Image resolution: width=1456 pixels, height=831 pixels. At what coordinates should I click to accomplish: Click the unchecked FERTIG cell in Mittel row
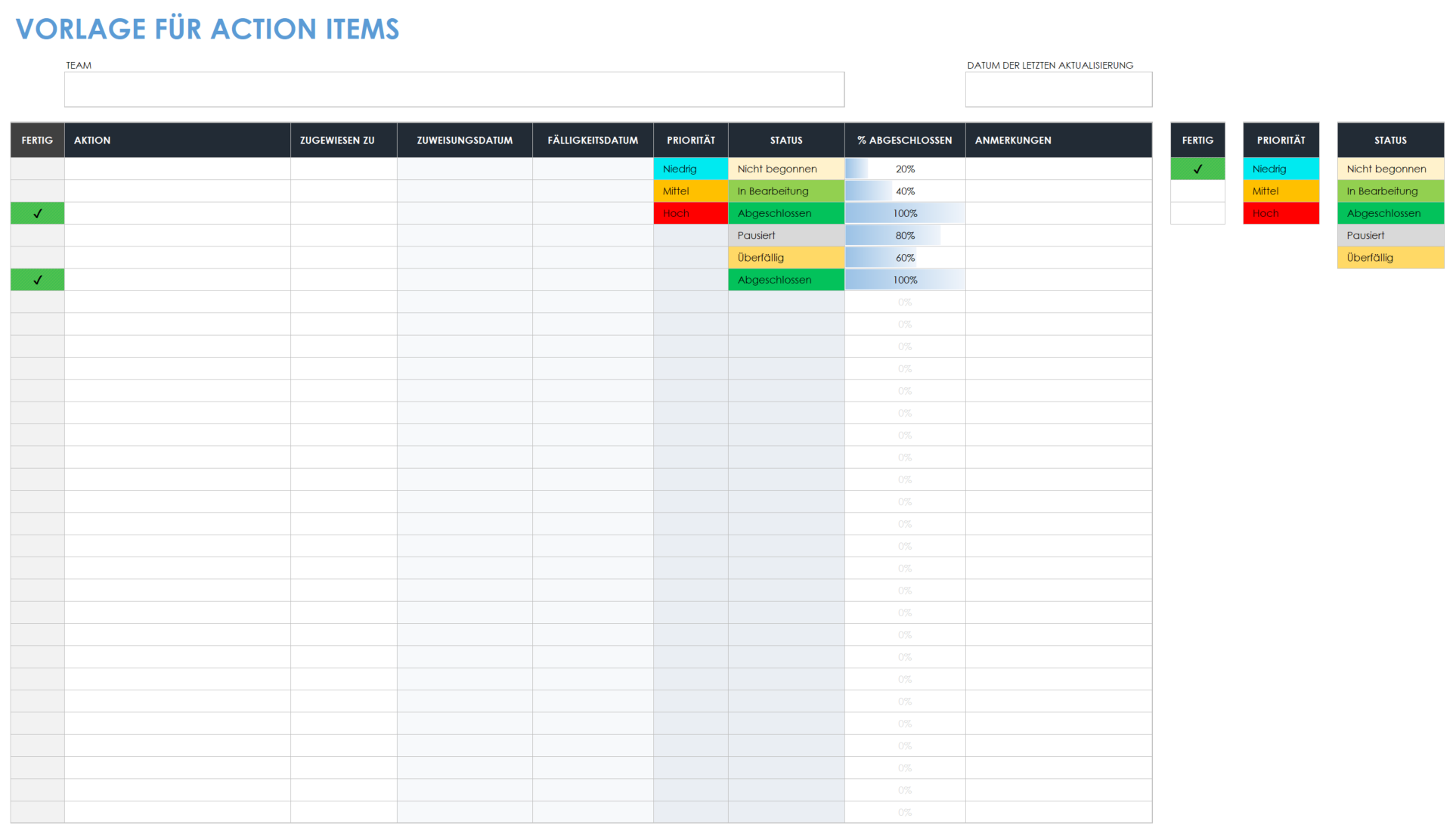(37, 191)
